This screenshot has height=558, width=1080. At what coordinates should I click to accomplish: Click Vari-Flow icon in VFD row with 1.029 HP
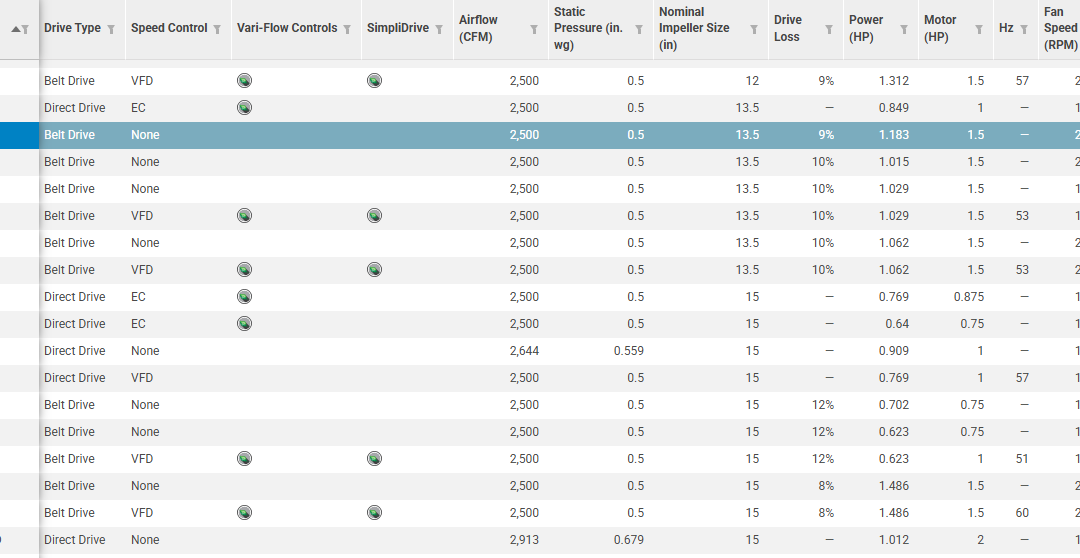tap(245, 216)
